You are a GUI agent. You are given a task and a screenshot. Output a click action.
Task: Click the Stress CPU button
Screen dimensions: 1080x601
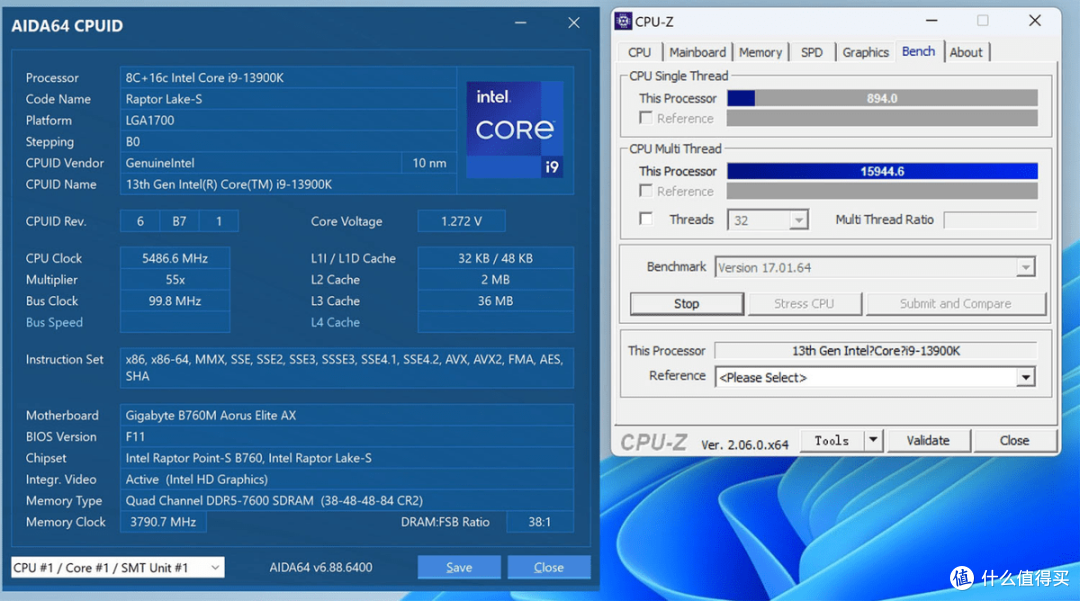pos(804,304)
